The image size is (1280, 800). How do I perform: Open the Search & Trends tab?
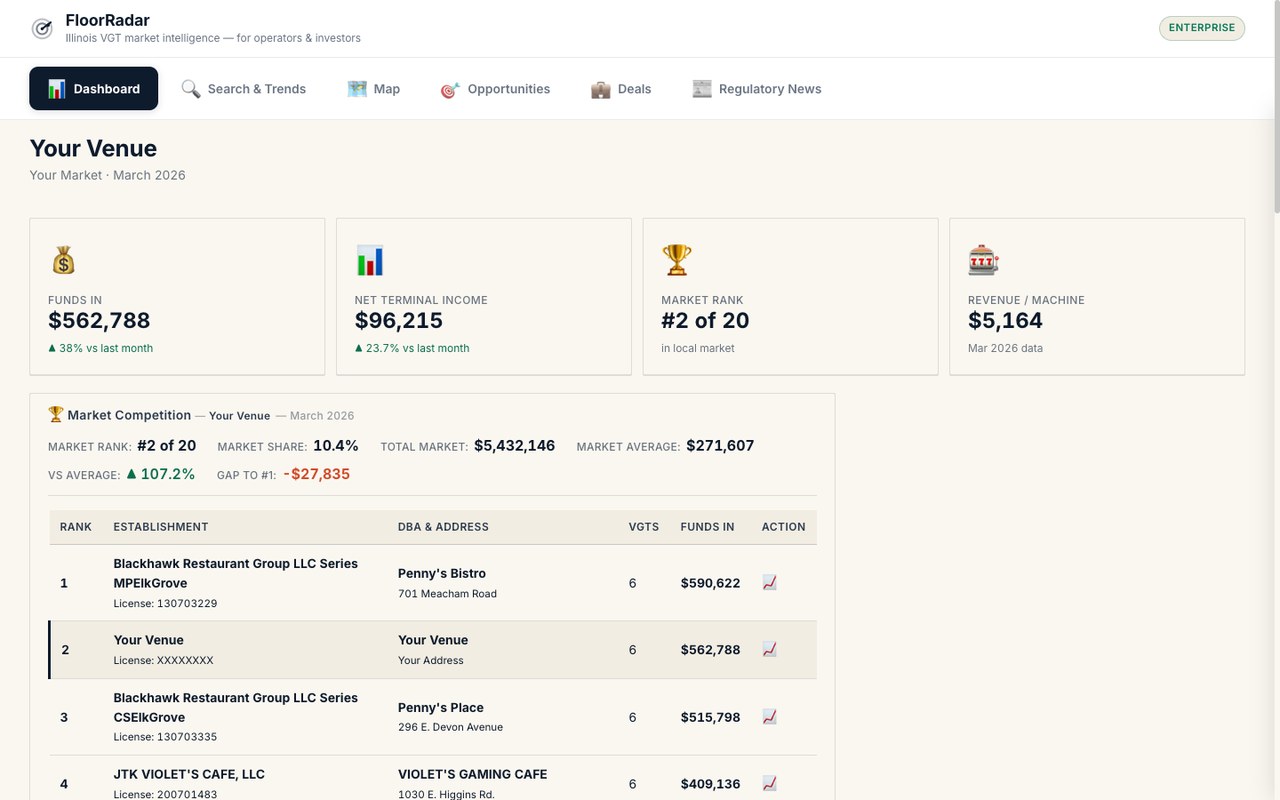[244, 89]
